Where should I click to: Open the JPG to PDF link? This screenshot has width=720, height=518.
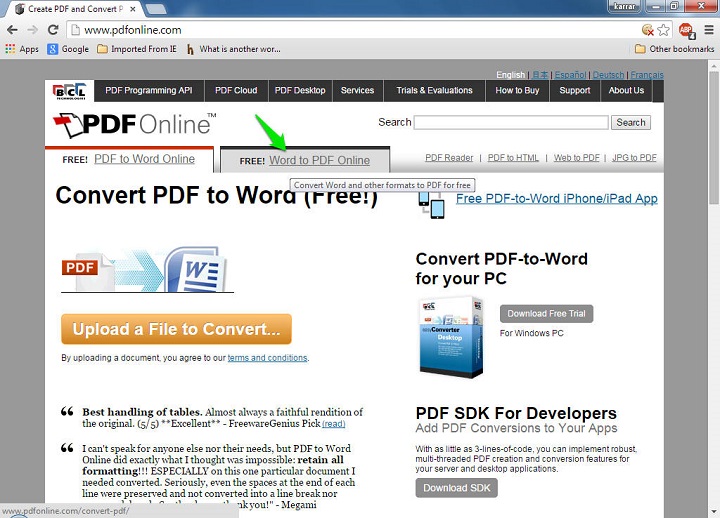click(x=634, y=158)
